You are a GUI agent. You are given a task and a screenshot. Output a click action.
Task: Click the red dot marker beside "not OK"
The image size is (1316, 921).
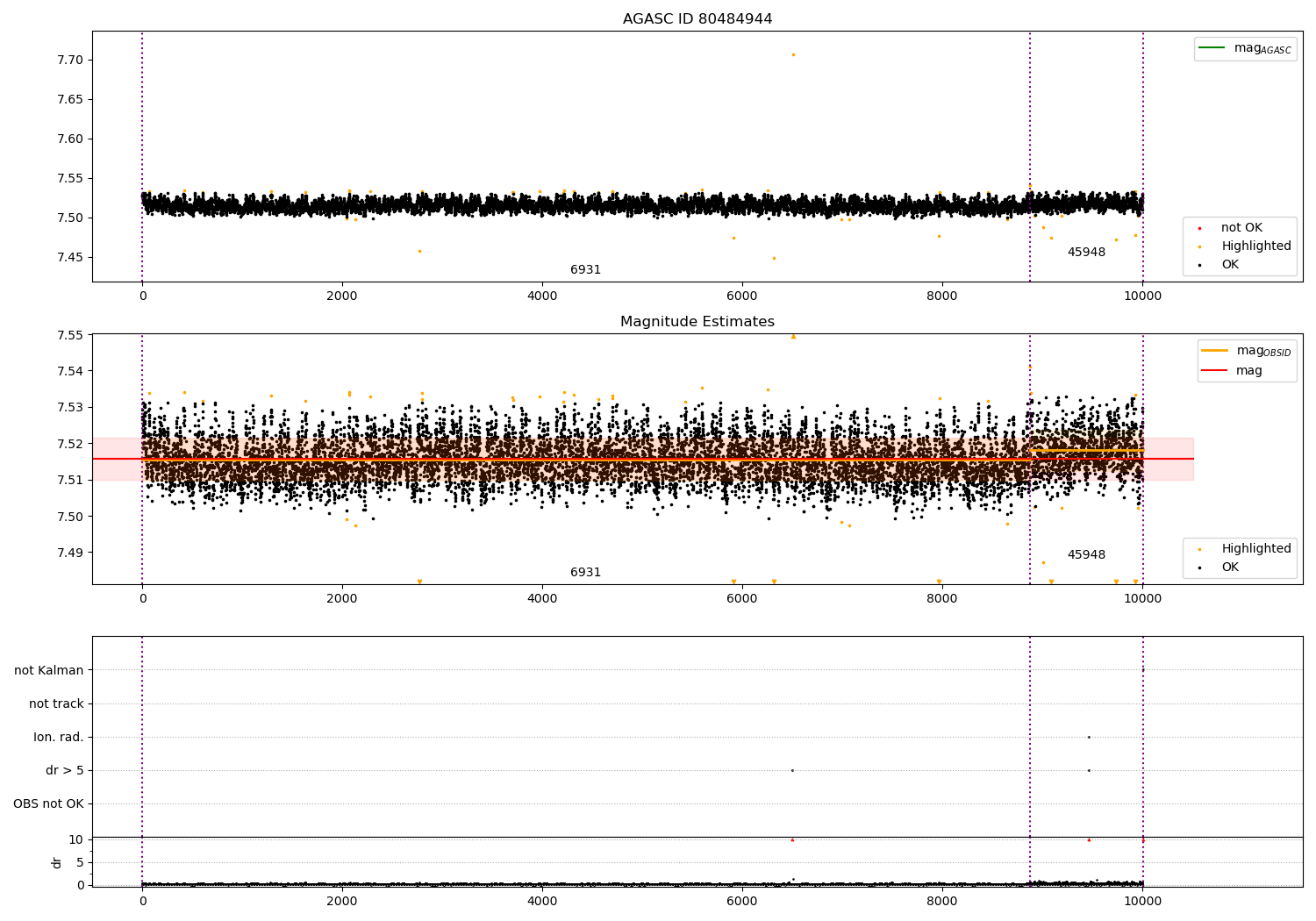point(1199,228)
